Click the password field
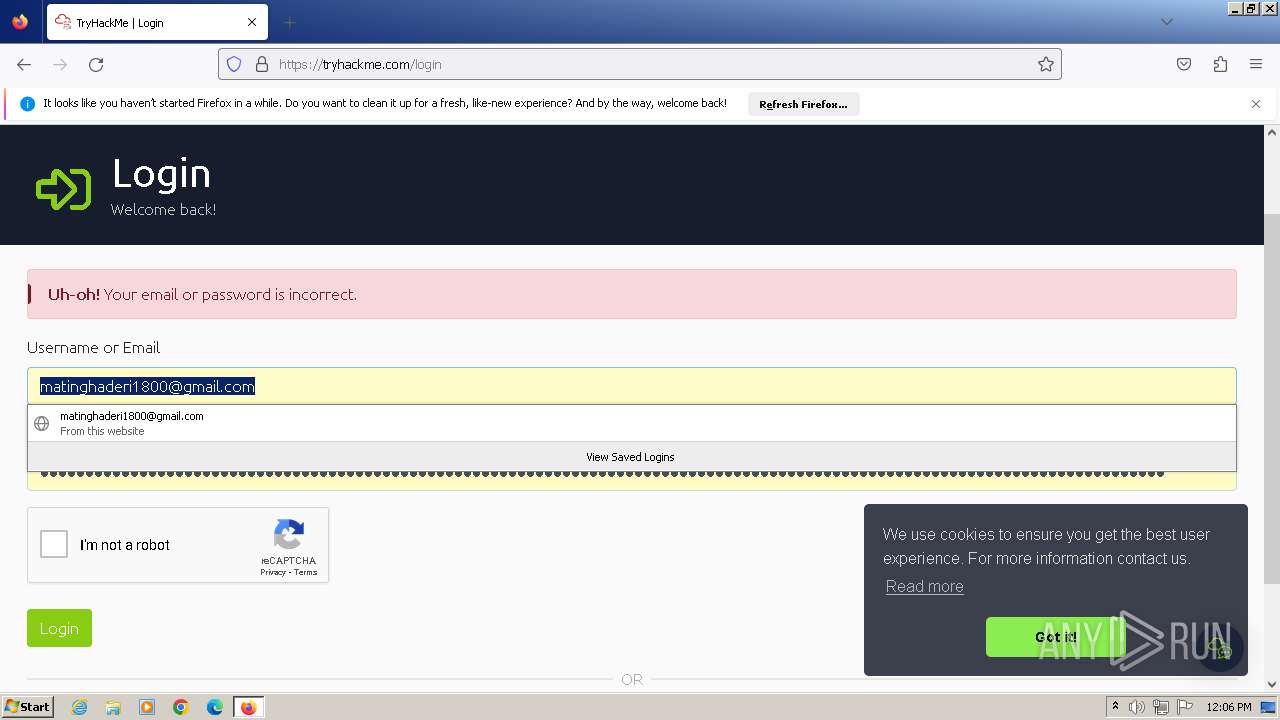The width and height of the screenshot is (1280, 720). point(632,481)
